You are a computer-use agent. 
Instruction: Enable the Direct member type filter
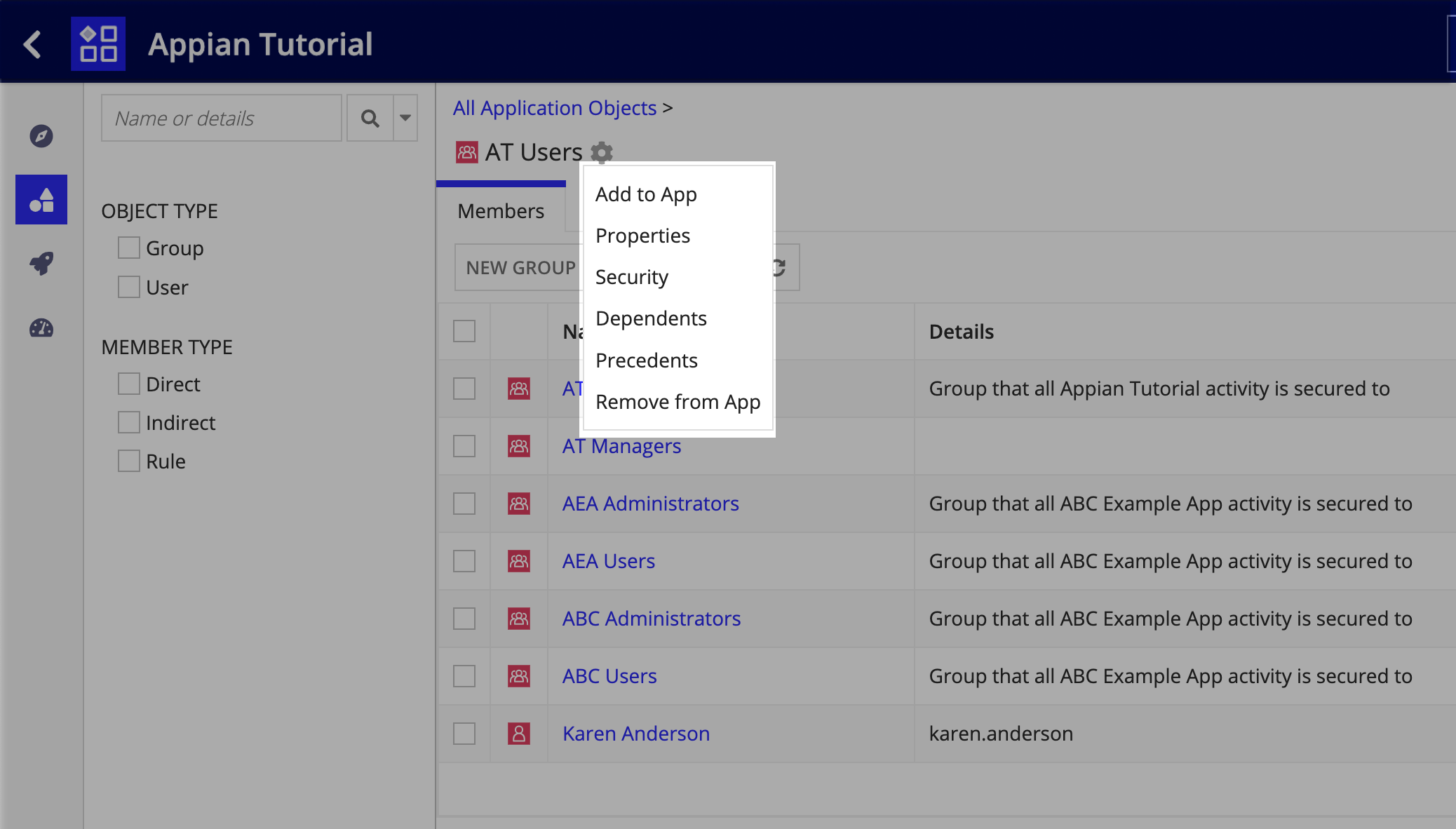[128, 384]
